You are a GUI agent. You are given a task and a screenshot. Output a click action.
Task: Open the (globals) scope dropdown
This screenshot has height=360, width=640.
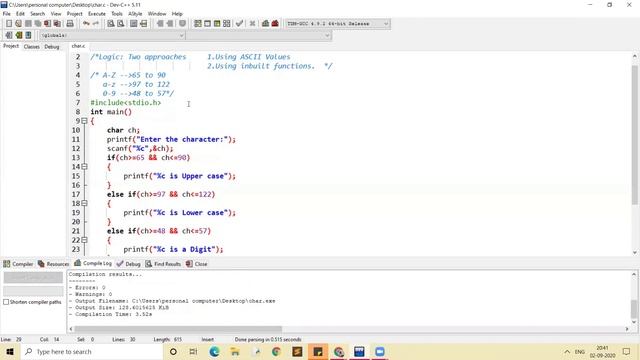112,36
